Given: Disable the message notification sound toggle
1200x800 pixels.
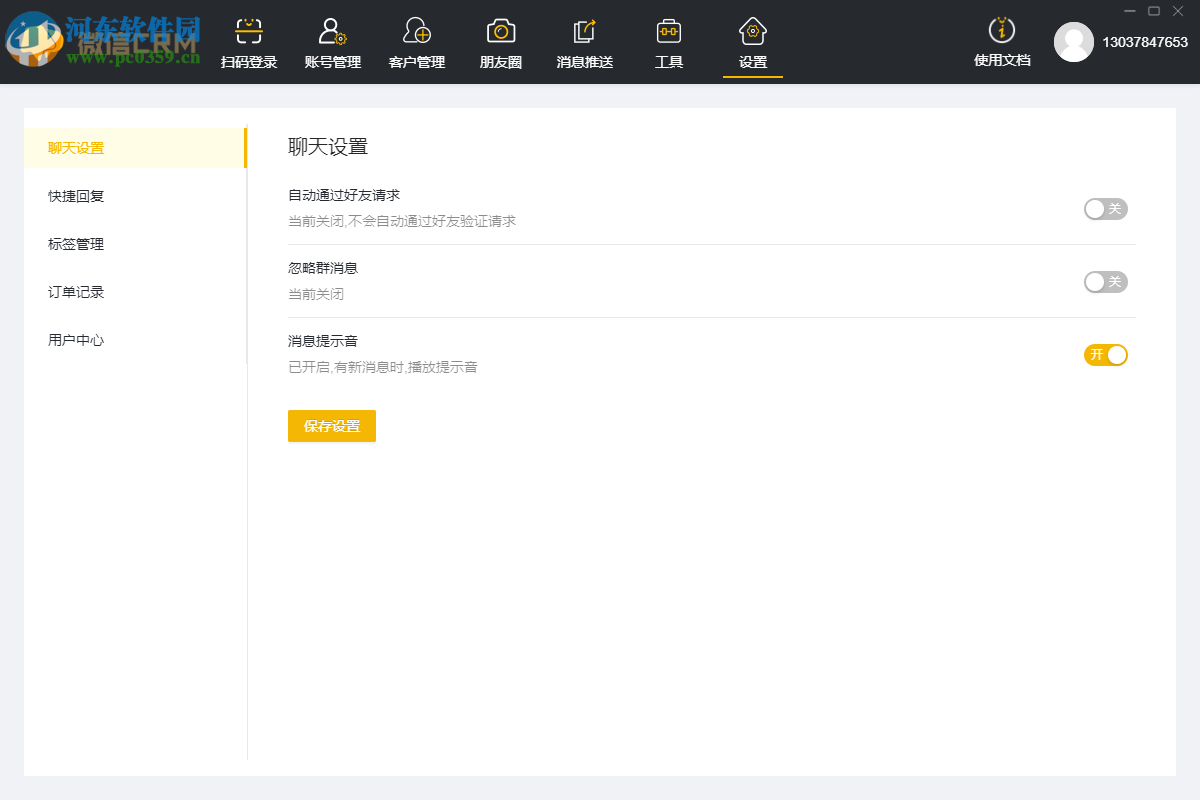Looking at the screenshot, I should coord(1105,354).
